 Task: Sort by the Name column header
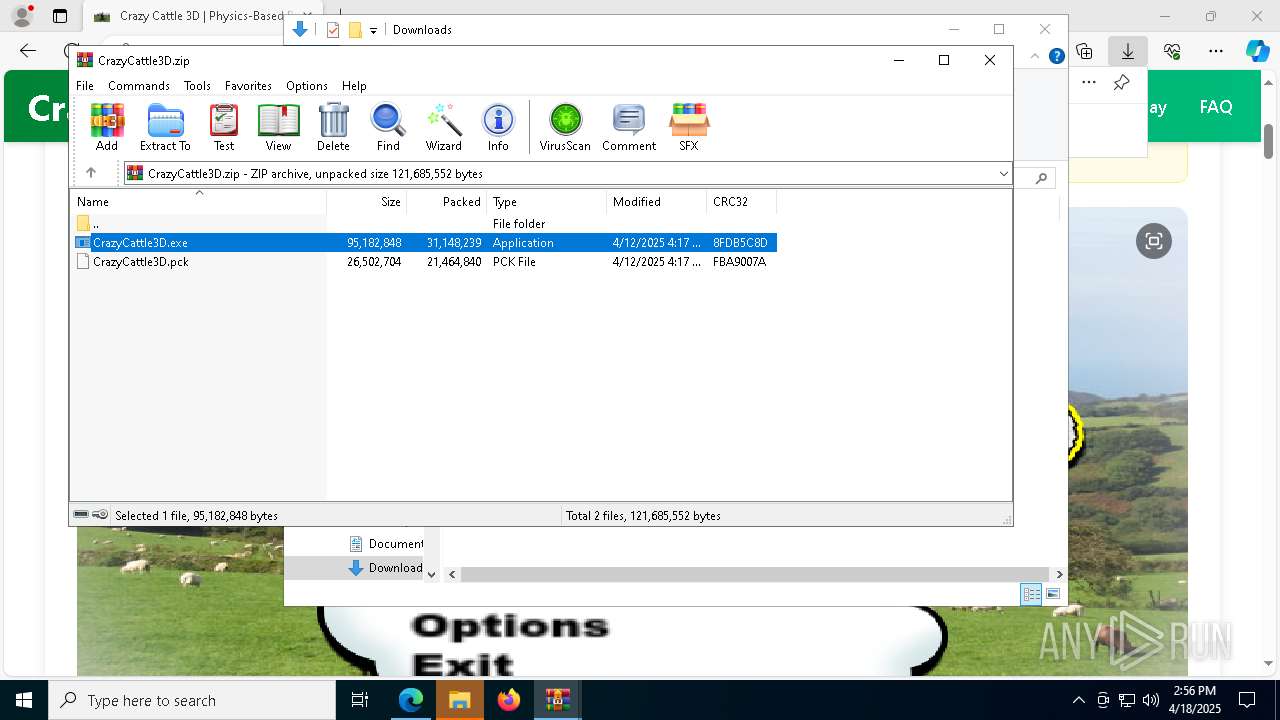point(199,201)
